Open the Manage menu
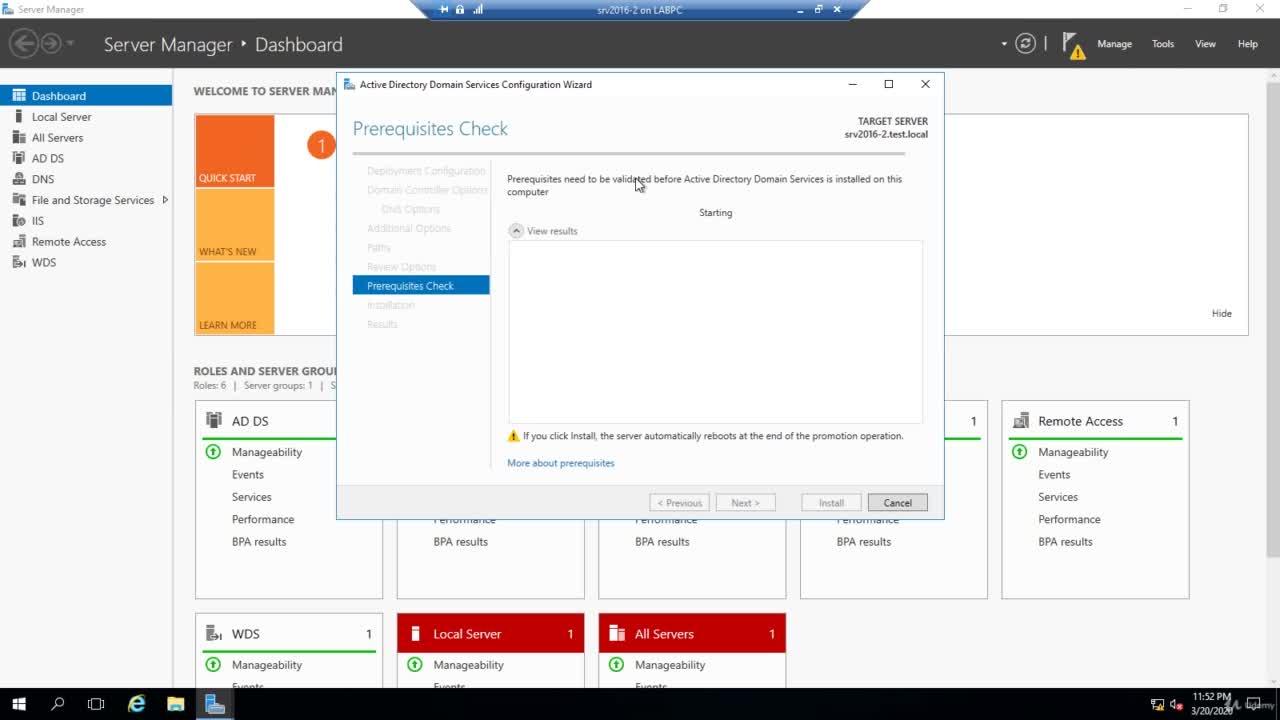 tap(1114, 44)
